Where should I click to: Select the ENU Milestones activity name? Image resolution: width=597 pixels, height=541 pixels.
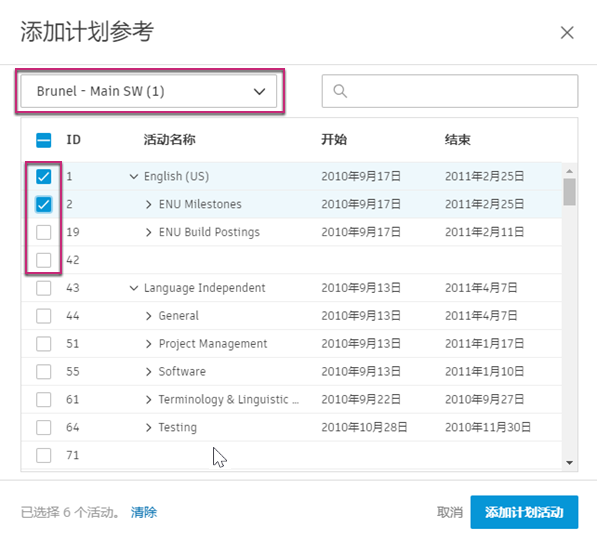click(200, 204)
